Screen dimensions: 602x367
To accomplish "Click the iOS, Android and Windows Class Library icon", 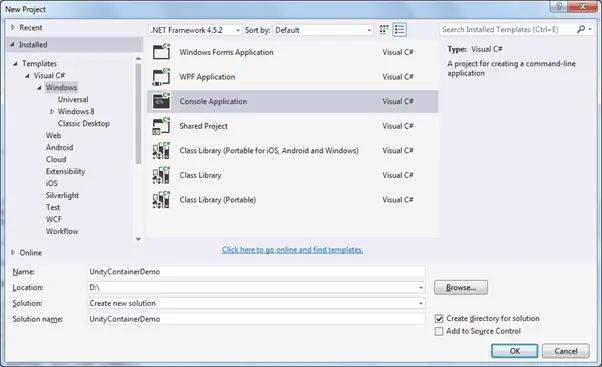I will [x=161, y=150].
